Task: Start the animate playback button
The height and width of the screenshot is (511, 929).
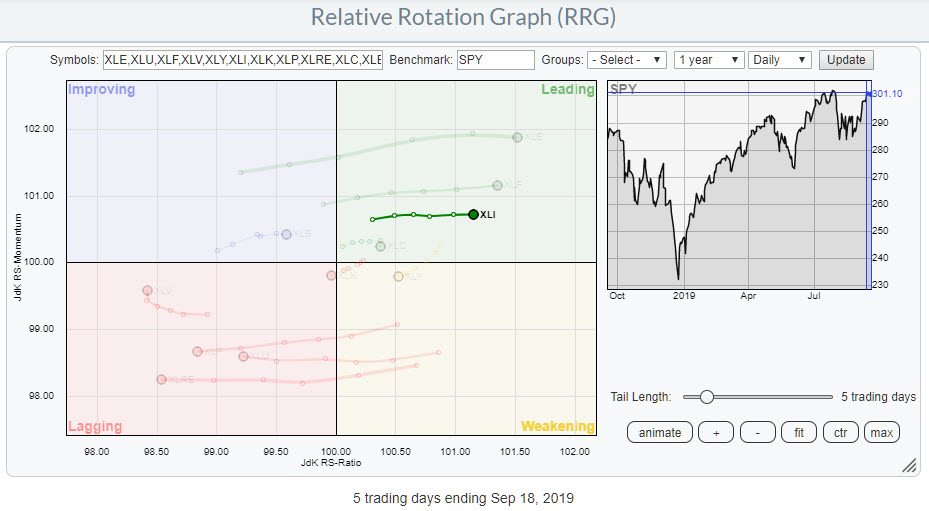Action: [660, 432]
